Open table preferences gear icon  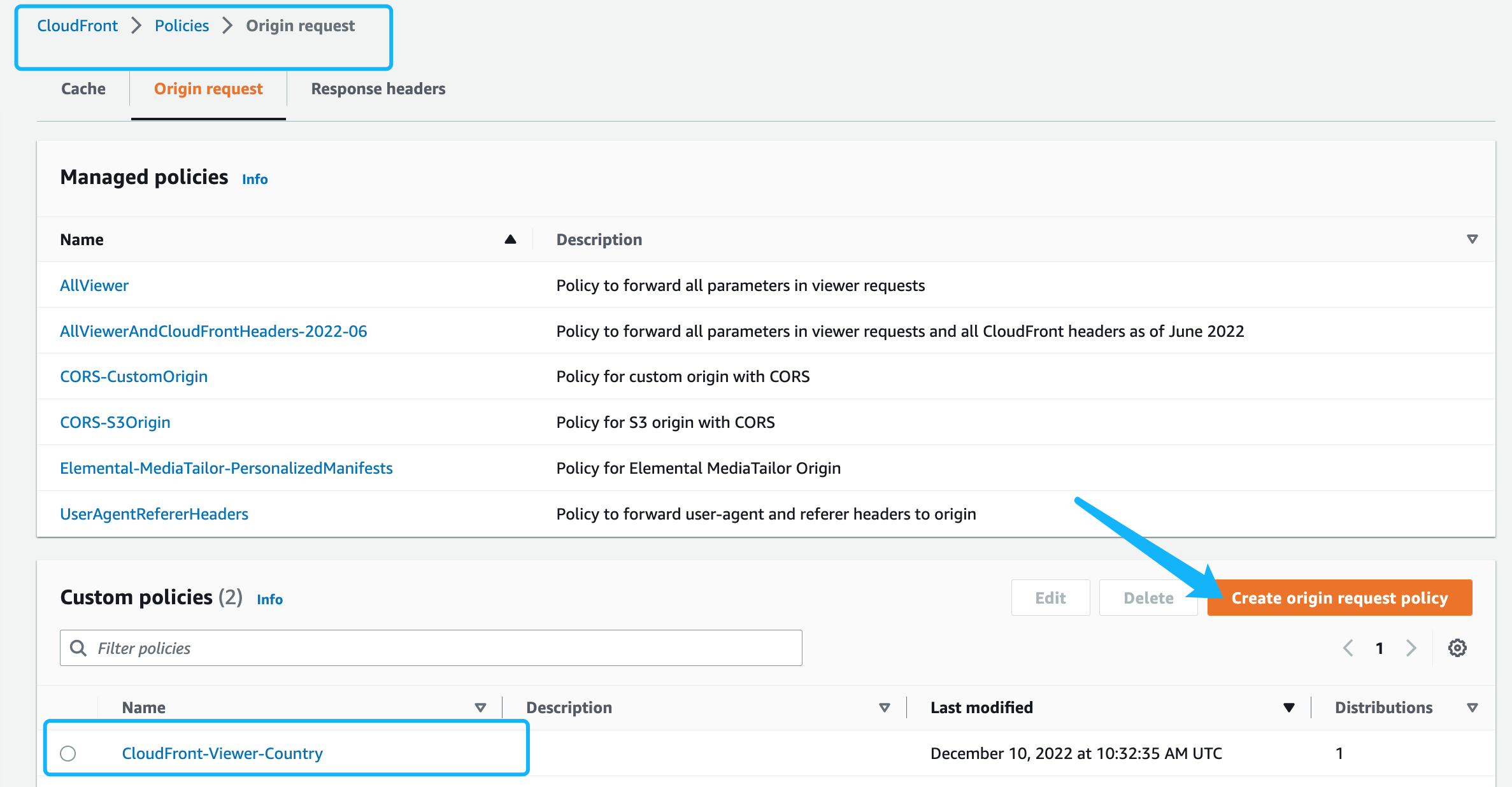tap(1457, 648)
